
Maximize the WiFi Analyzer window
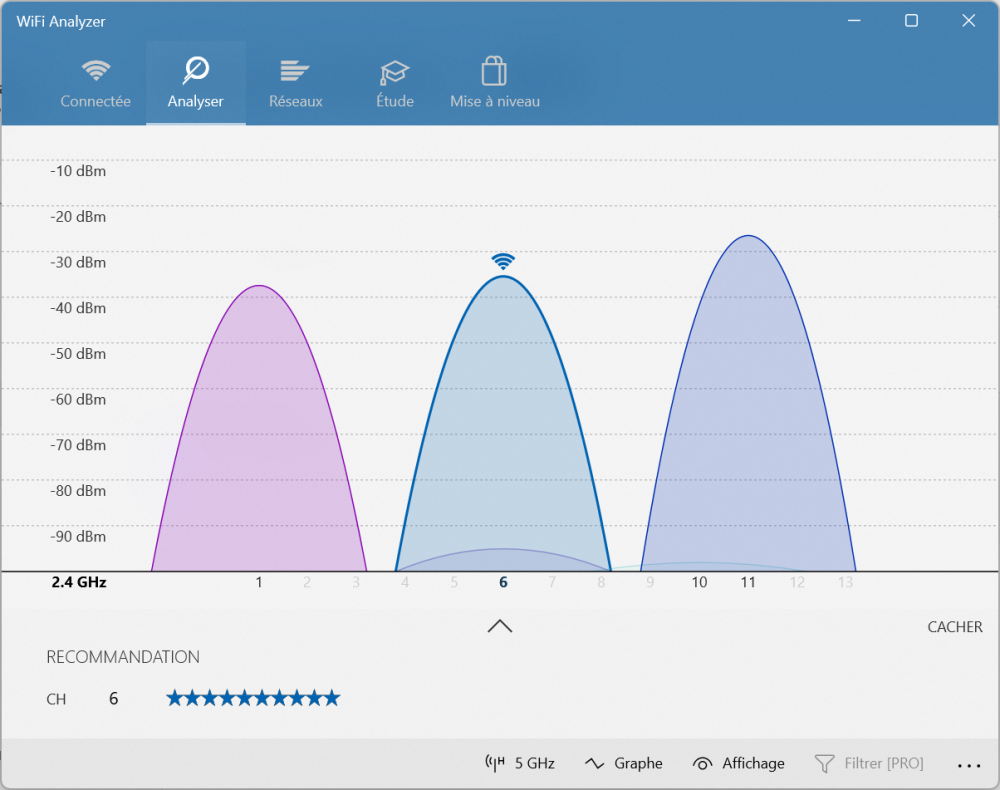(x=911, y=21)
